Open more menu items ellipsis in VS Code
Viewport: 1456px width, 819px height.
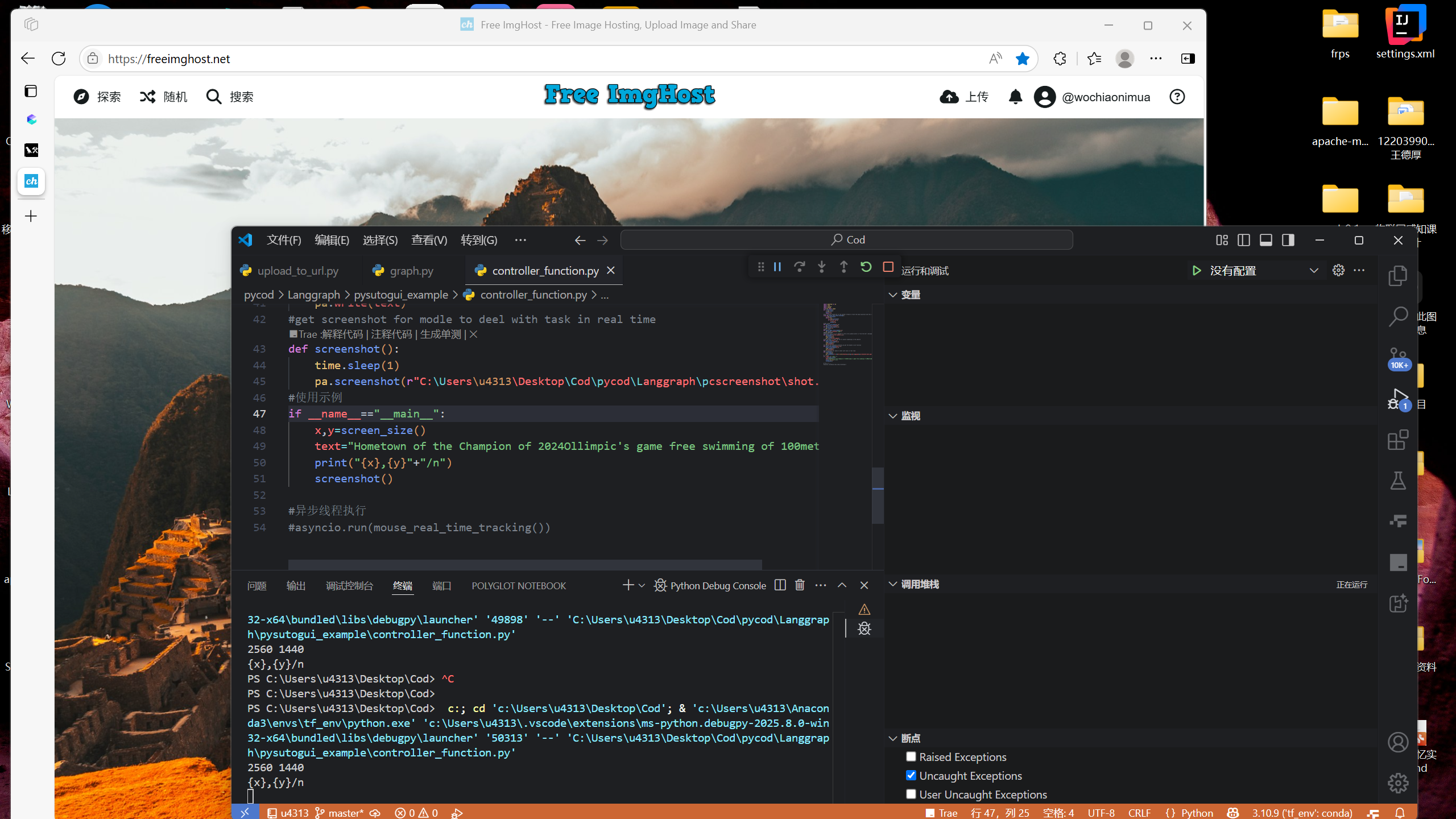pyautogui.click(x=520, y=240)
